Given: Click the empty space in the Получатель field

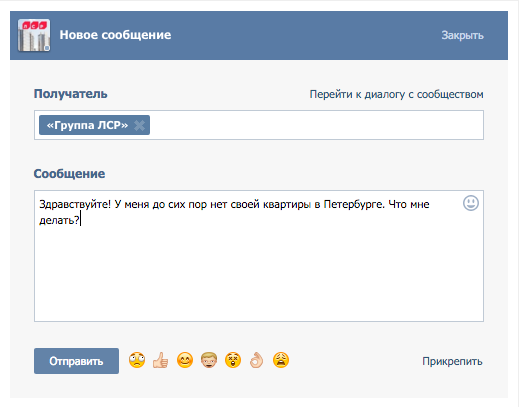Looking at the screenshot, I should tap(316, 125).
